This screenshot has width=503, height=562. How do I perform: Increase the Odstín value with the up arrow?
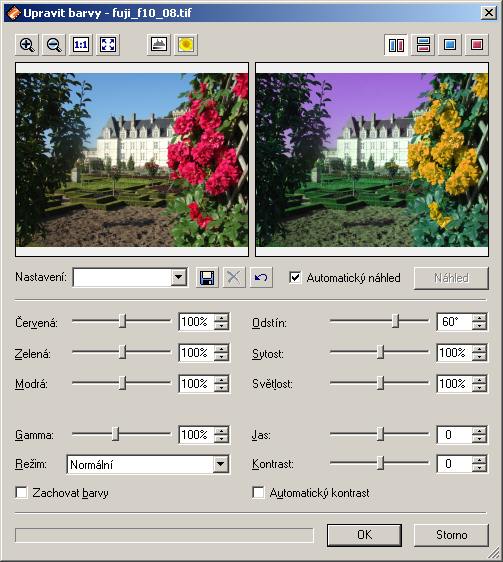[479, 318]
